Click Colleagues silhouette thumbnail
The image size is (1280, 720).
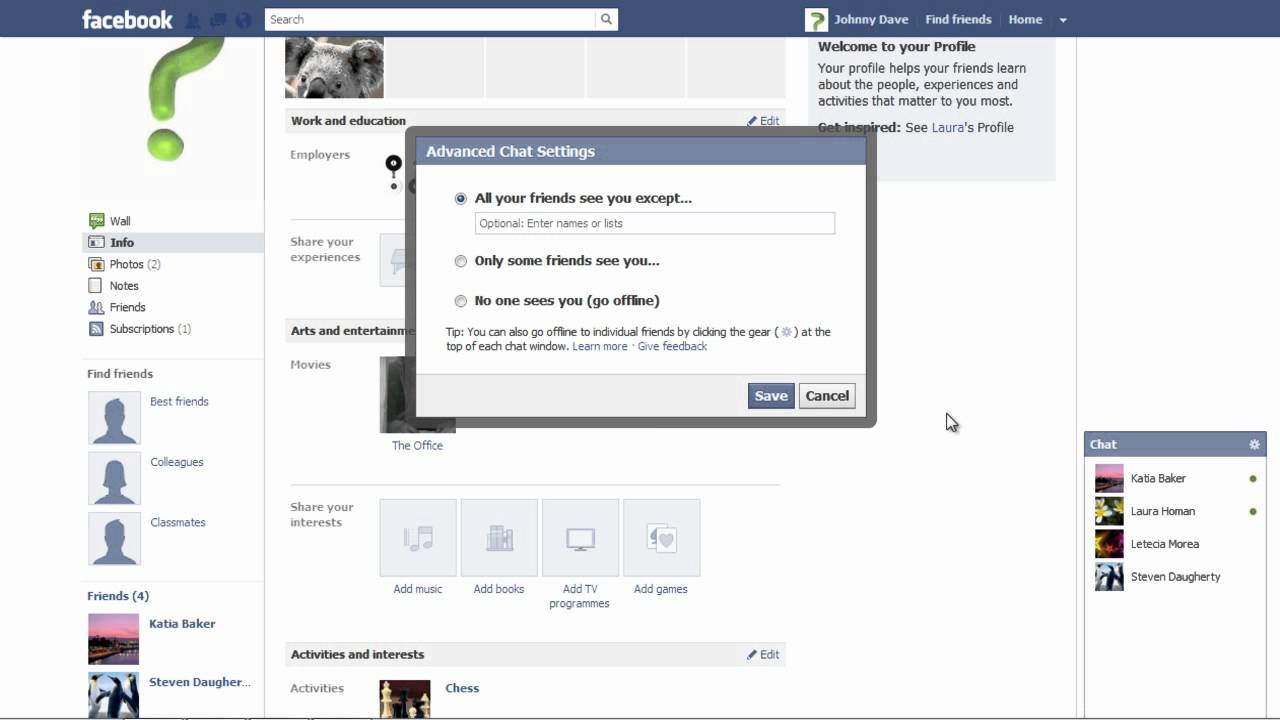(114, 478)
